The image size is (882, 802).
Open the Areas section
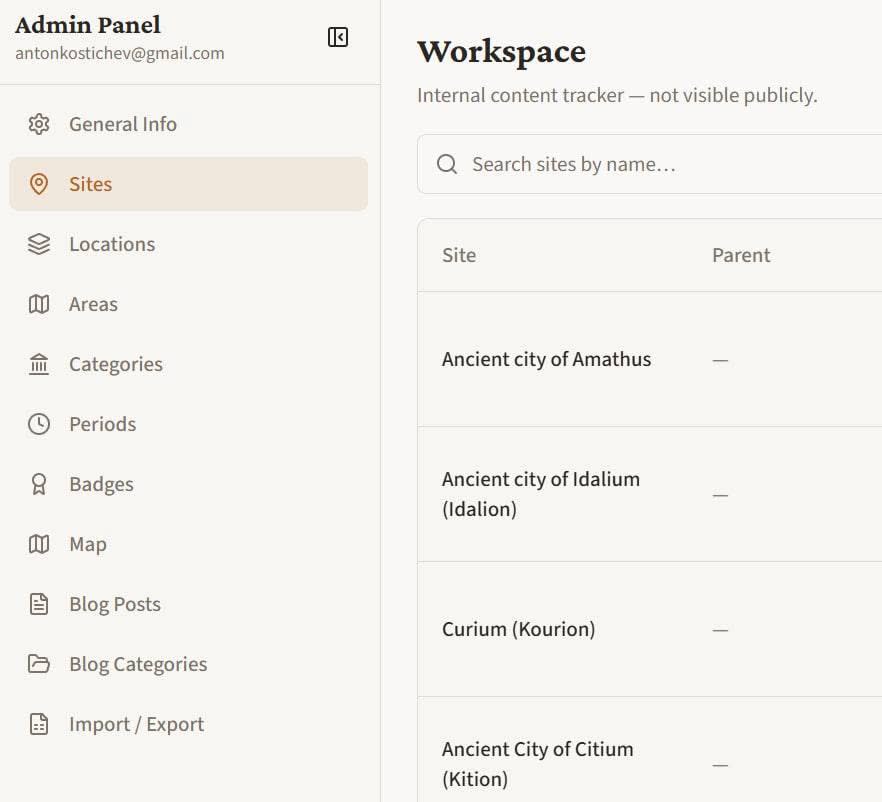pos(188,304)
